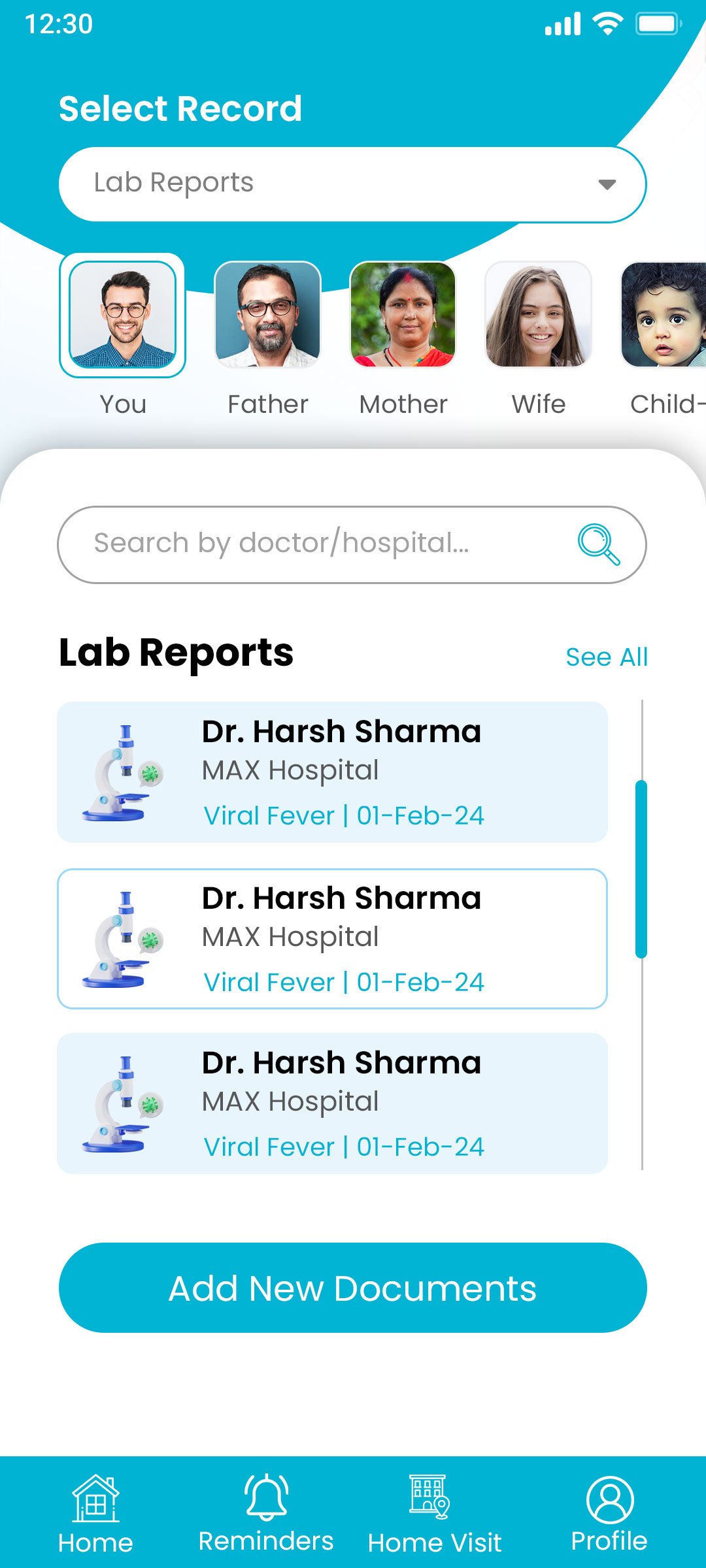Click the See All link
The height and width of the screenshot is (1568, 706).
(606, 657)
